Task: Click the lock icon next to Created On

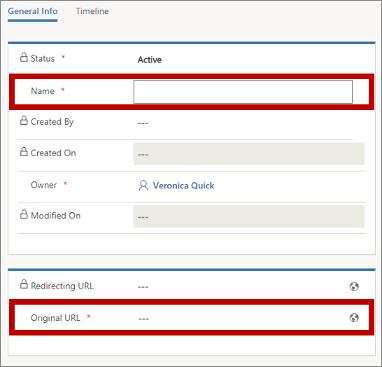Action: [x=23, y=151]
